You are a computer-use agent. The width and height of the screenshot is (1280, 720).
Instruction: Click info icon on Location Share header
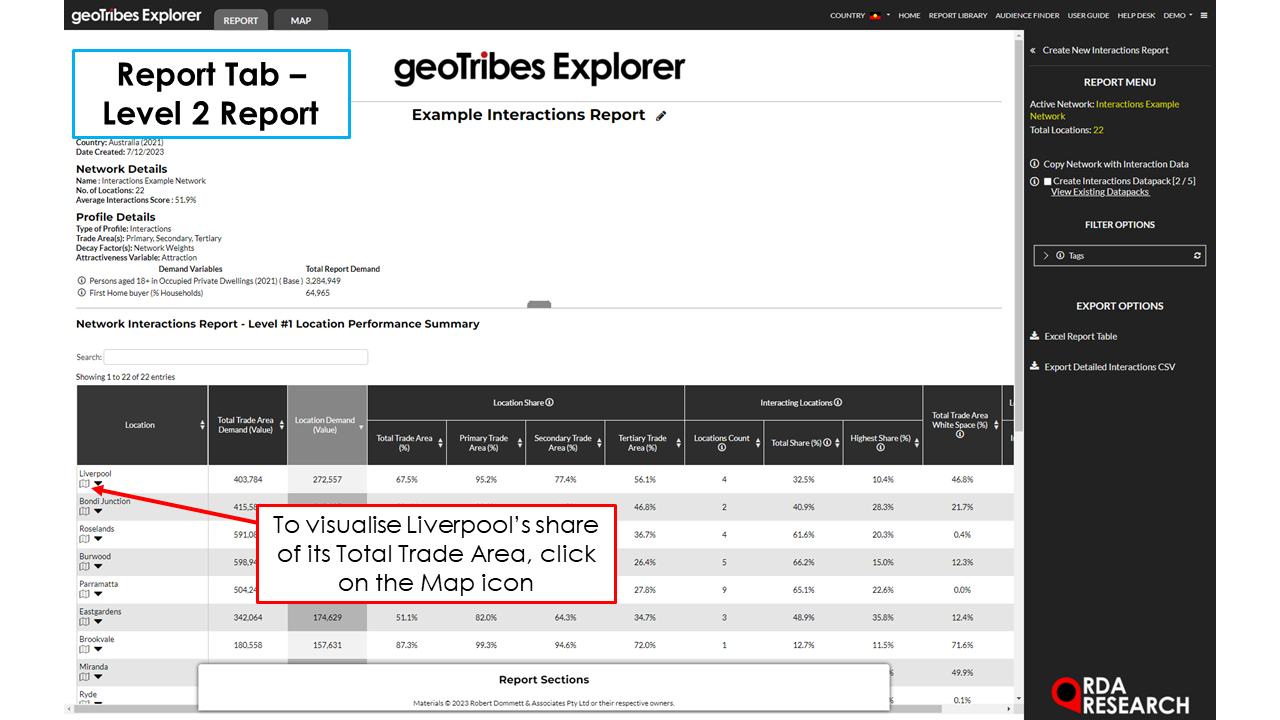(550, 403)
